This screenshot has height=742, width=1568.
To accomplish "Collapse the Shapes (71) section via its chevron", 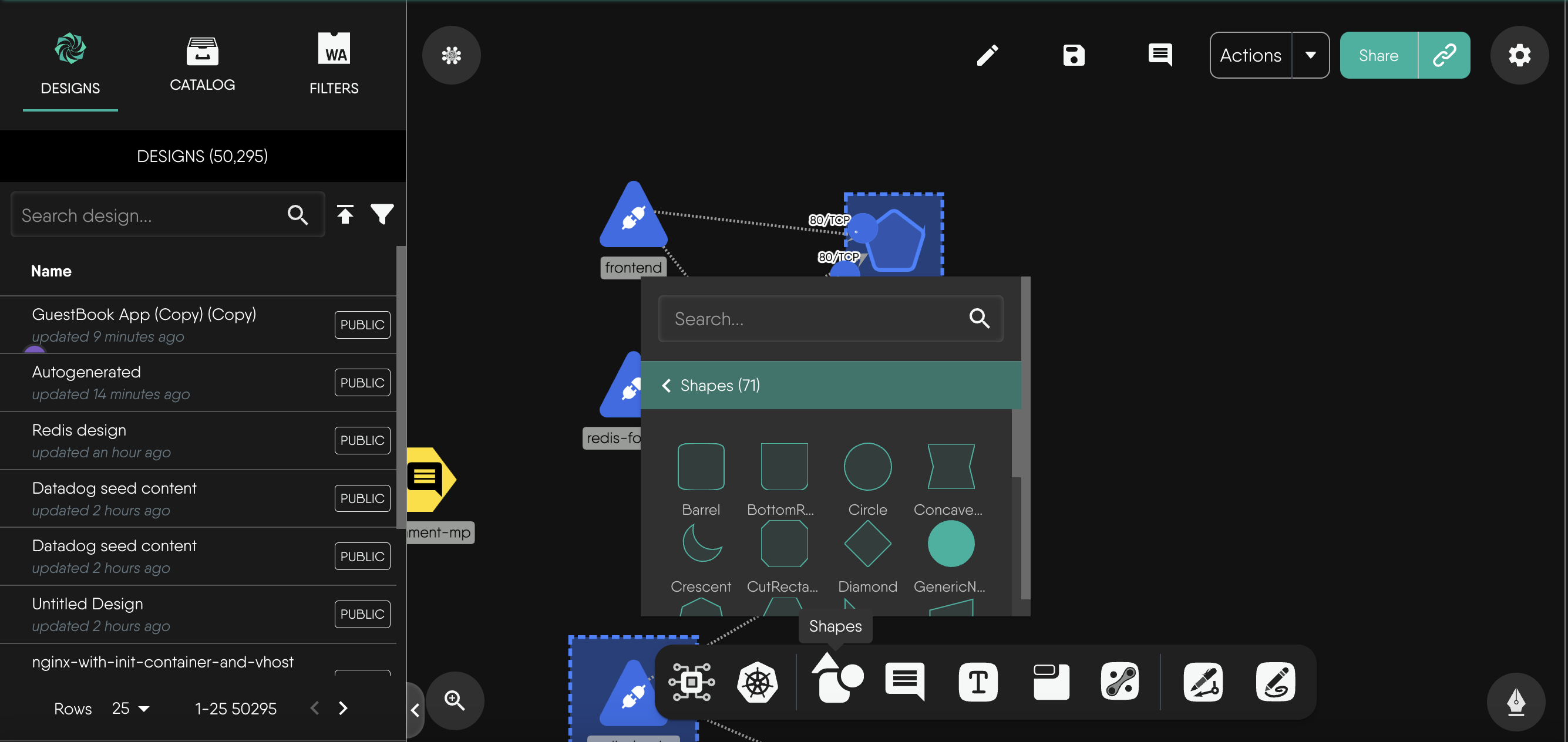I will [x=667, y=385].
